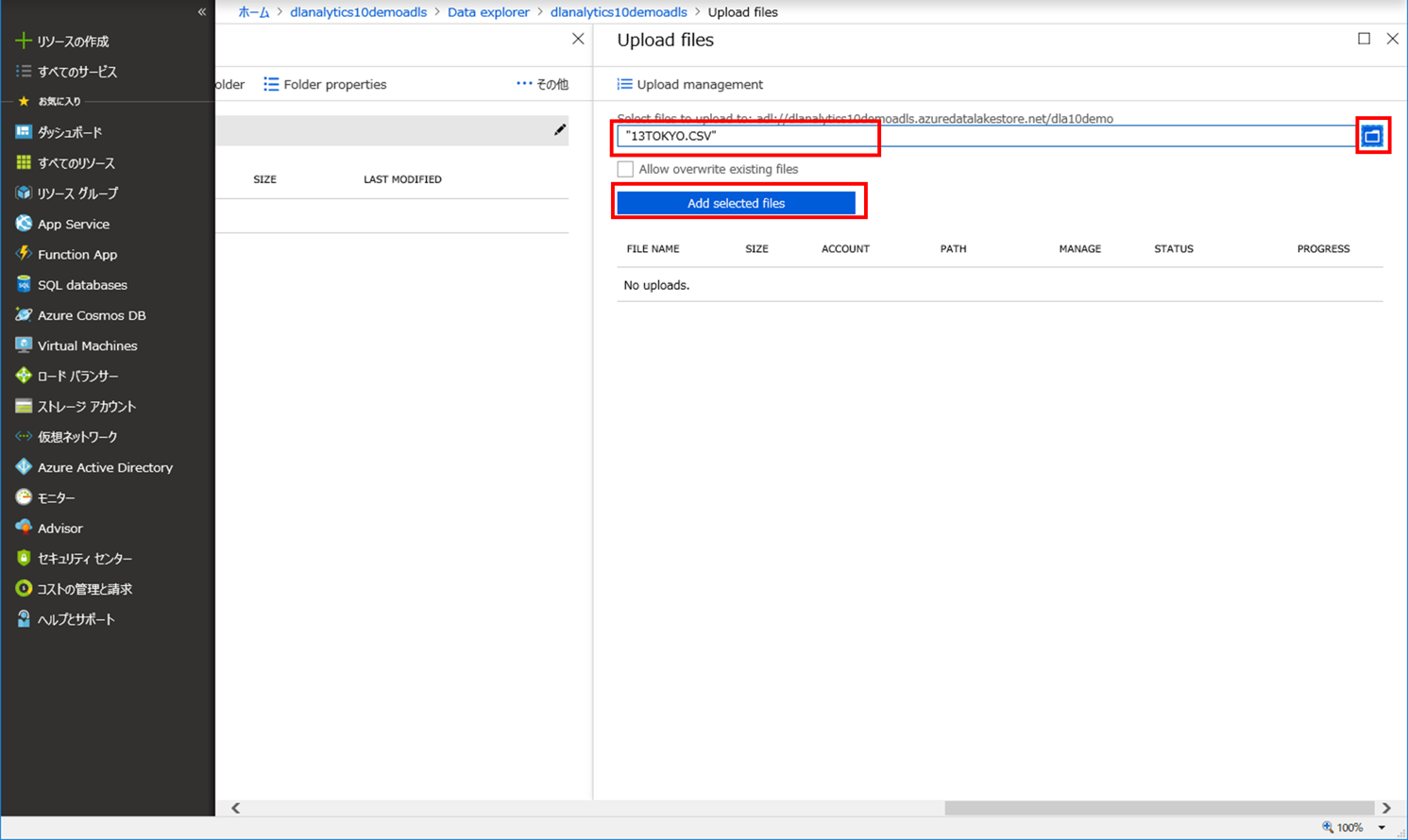Close the Upload files blade
The height and width of the screenshot is (840, 1408).
coord(1392,39)
